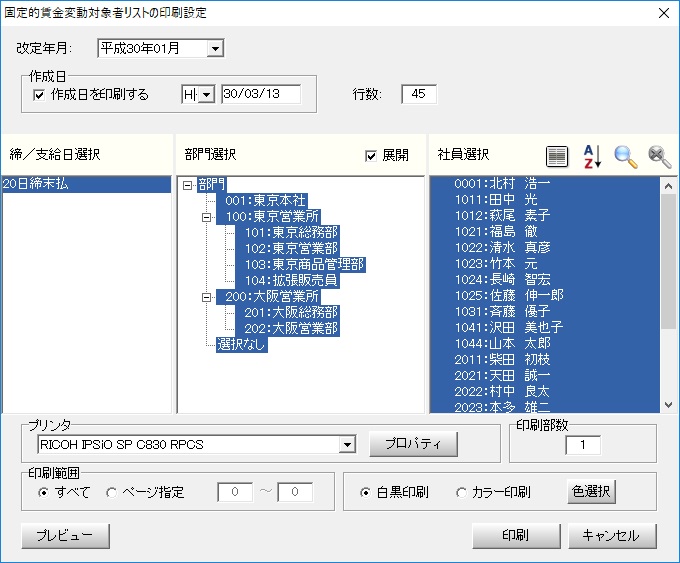The image size is (680, 563).
Task: Click the 印刷 button
Action: pos(516,536)
